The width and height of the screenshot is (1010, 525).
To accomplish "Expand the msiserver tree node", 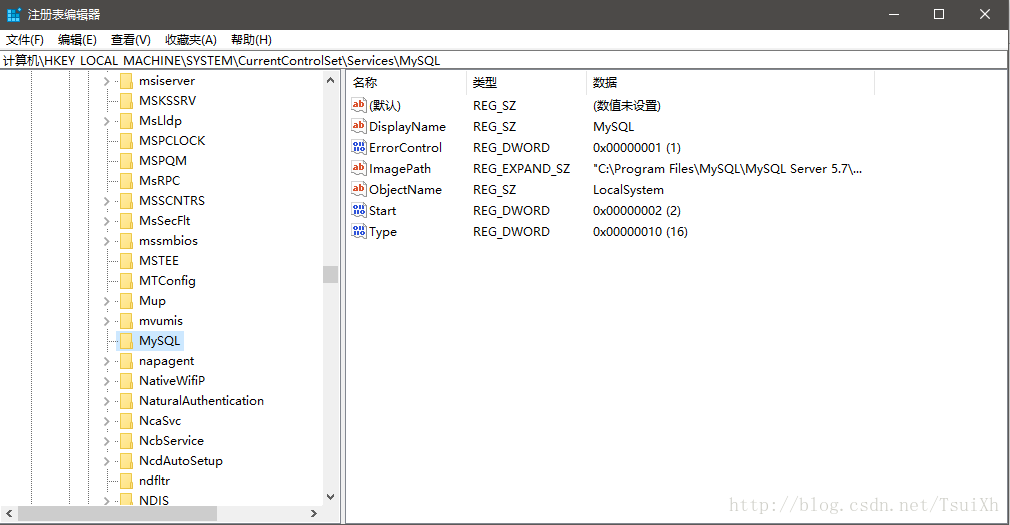I will [x=106, y=81].
